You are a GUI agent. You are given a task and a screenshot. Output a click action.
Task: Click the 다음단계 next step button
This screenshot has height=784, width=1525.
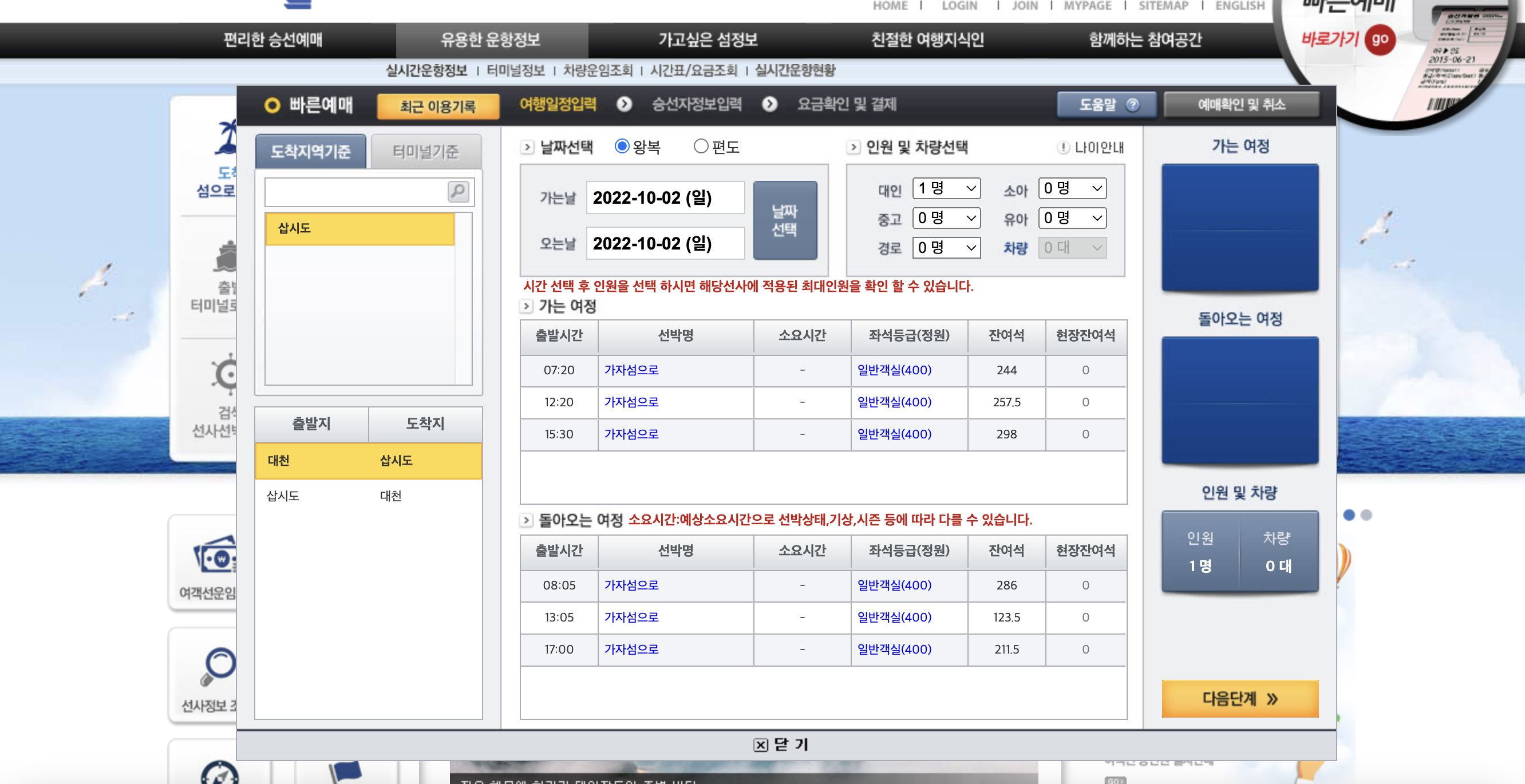tap(1240, 699)
